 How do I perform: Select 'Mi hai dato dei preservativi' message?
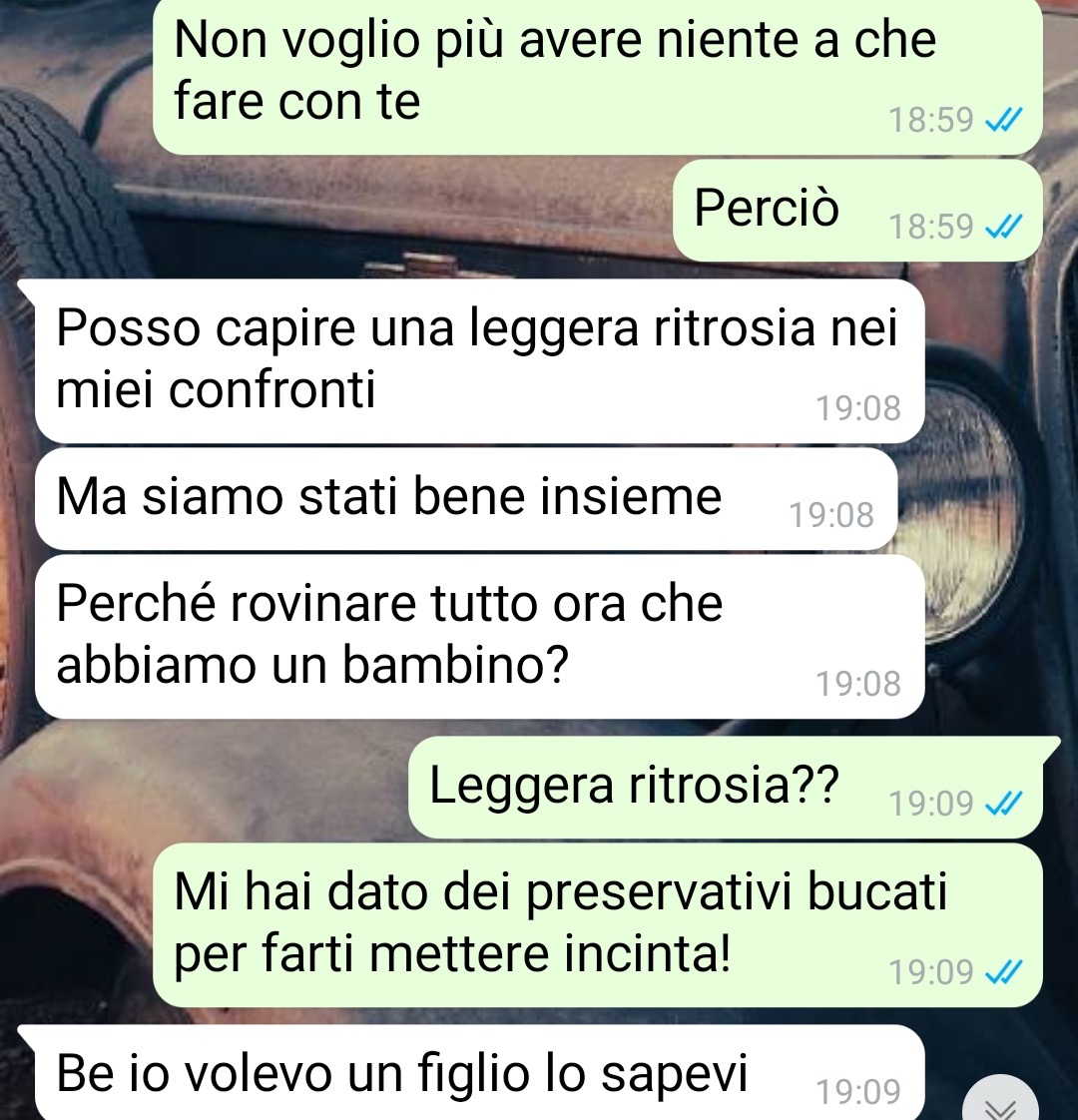tap(597, 925)
